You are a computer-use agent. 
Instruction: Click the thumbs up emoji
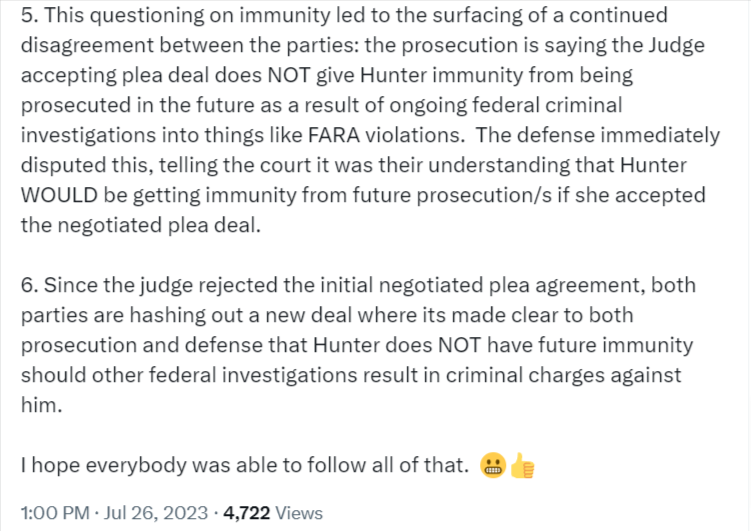point(519,466)
